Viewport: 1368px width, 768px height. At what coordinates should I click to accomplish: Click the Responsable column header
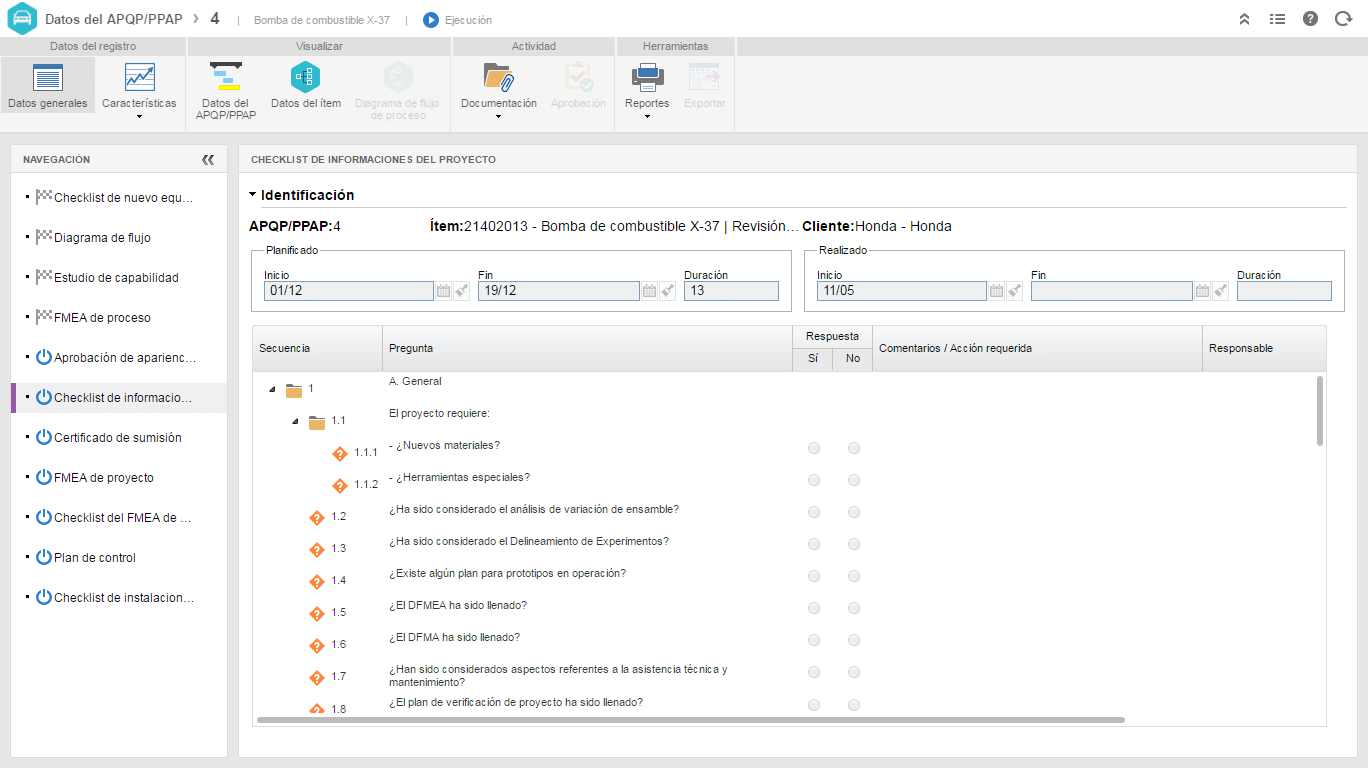[1264, 348]
